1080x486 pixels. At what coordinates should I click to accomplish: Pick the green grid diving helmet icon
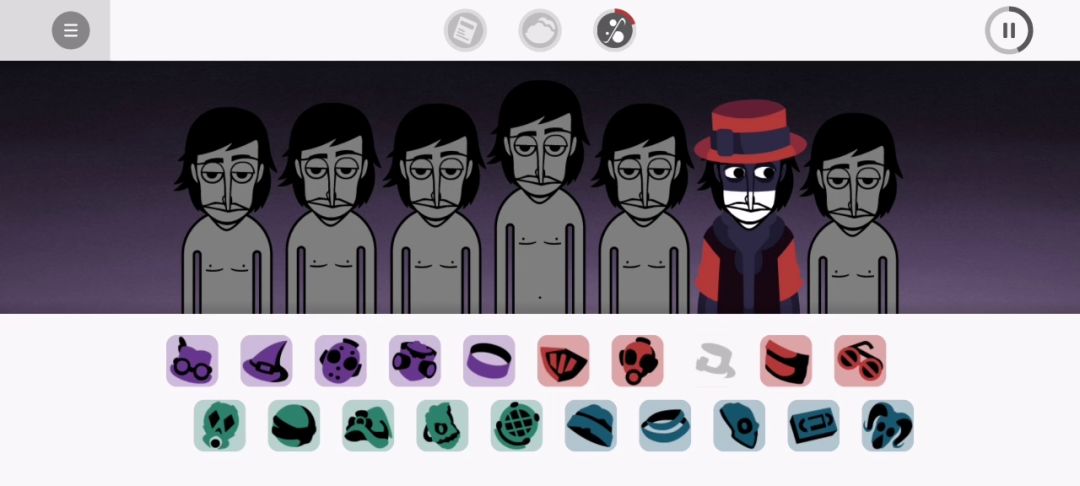pyautogui.click(x=517, y=425)
